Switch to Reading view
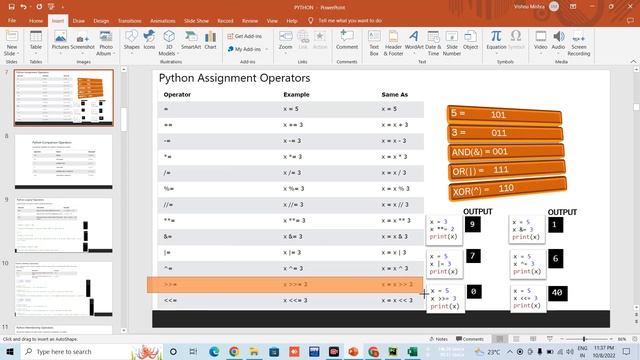The width and height of the screenshot is (640, 360). [x=533, y=339]
